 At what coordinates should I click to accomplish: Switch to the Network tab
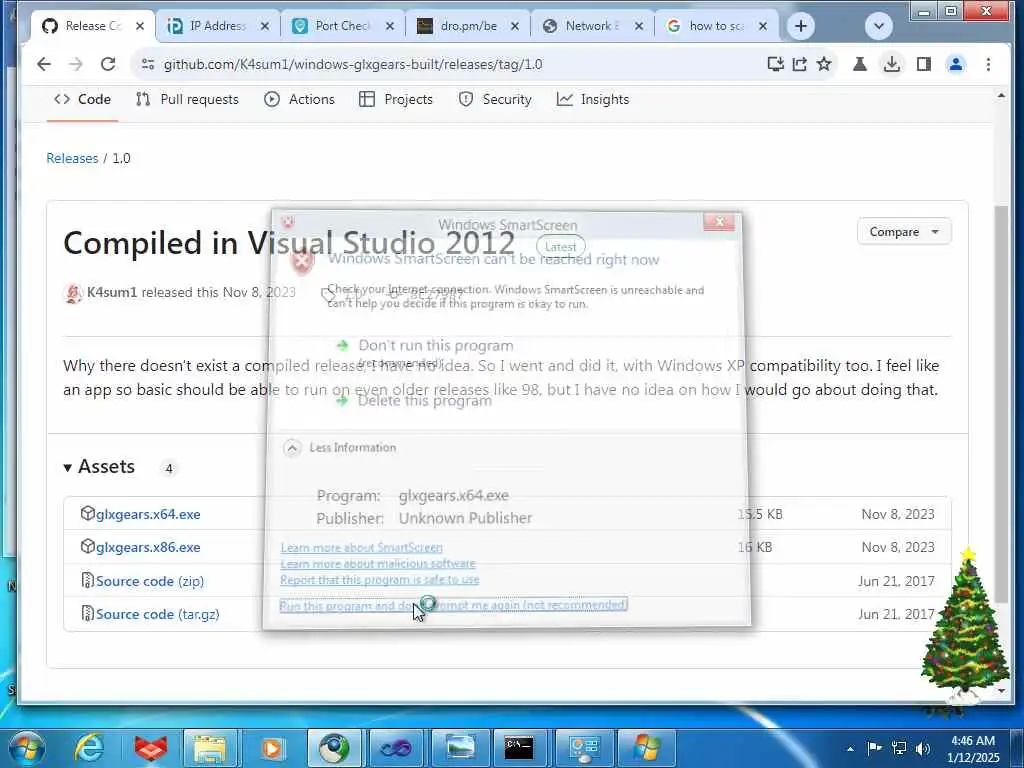pyautogui.click(x=592, y=26)
